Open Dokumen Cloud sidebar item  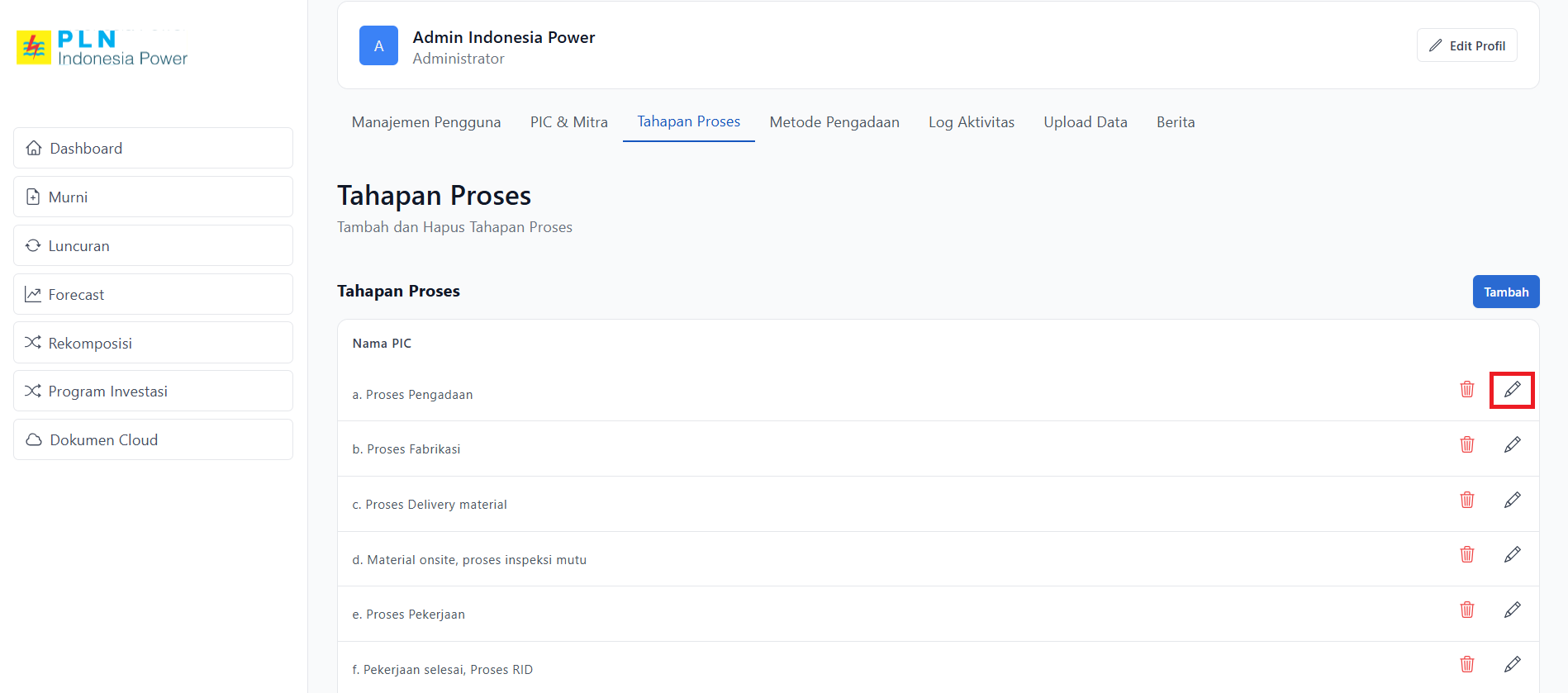[x=153, y=439]
